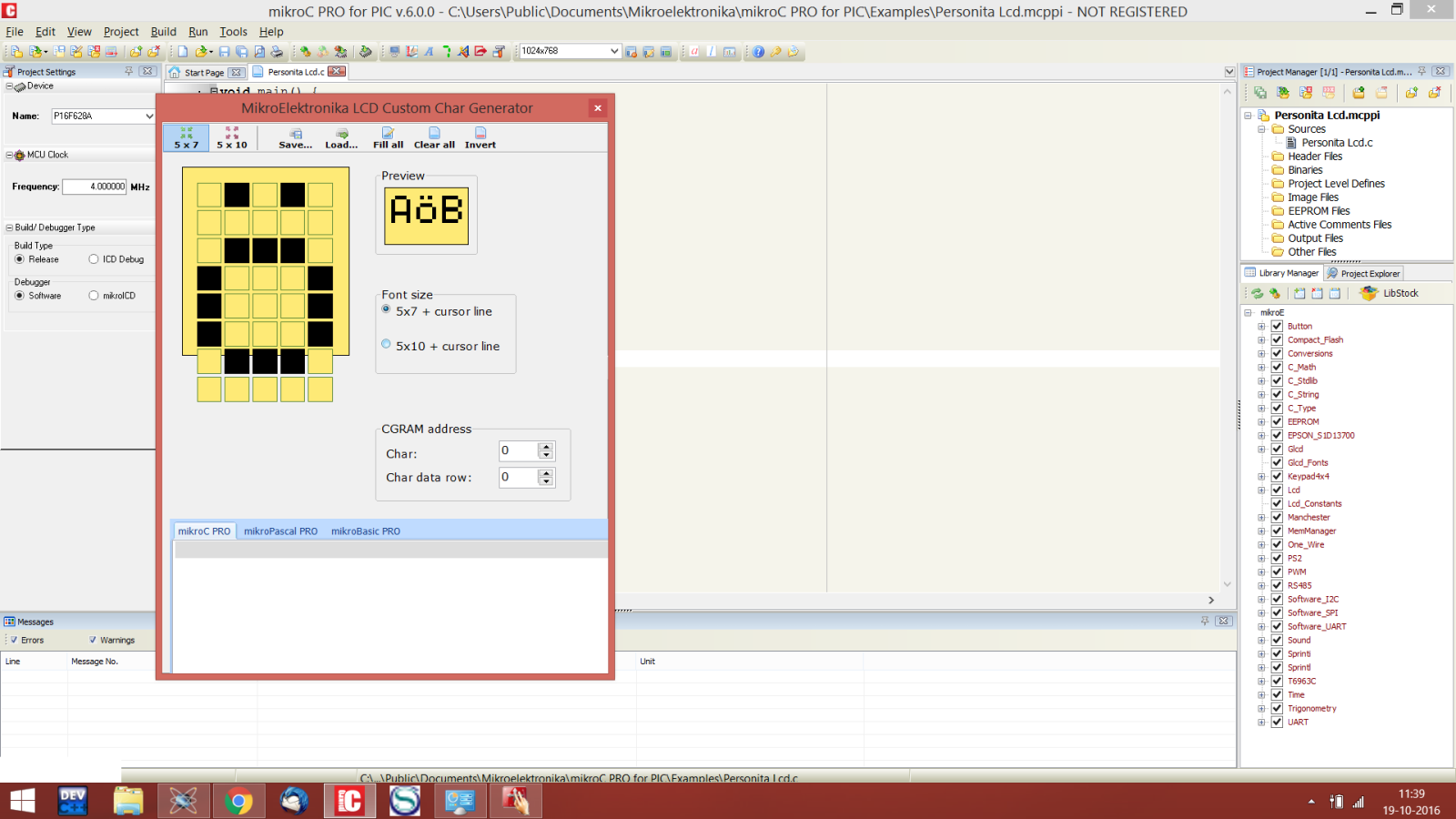Viewport: 1456px width, 819px height.
Task: Collapse the Sources folder in Project Manager
Action: [1262, 129]
